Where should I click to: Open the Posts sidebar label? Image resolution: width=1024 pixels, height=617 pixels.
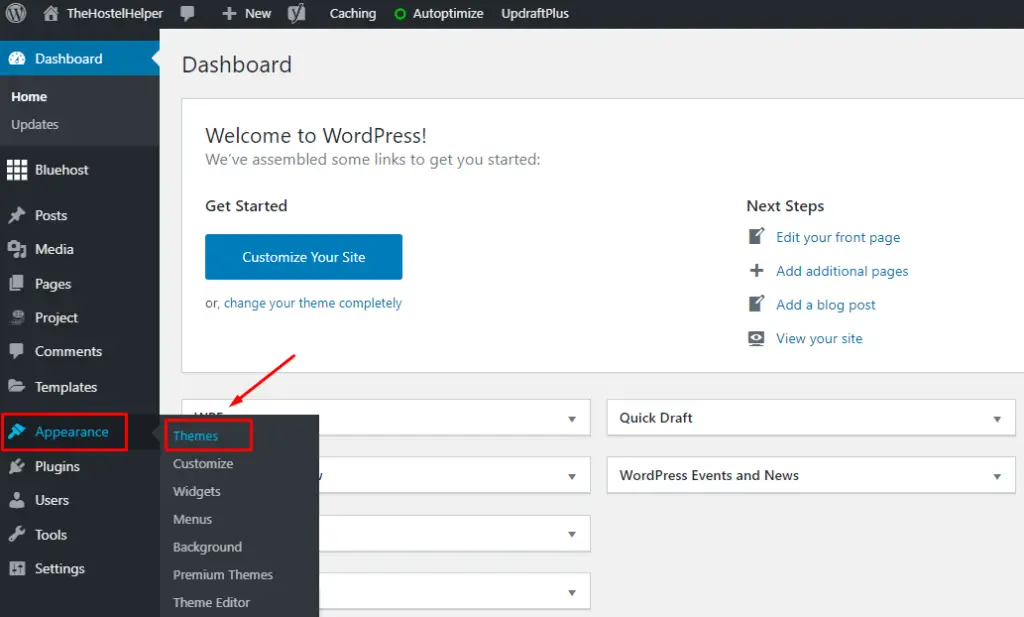click(x=51, y=215)
